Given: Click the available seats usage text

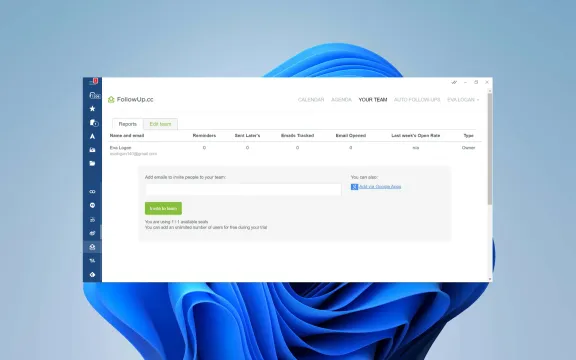Looking at the screenshot, I should tap(176, 222).
